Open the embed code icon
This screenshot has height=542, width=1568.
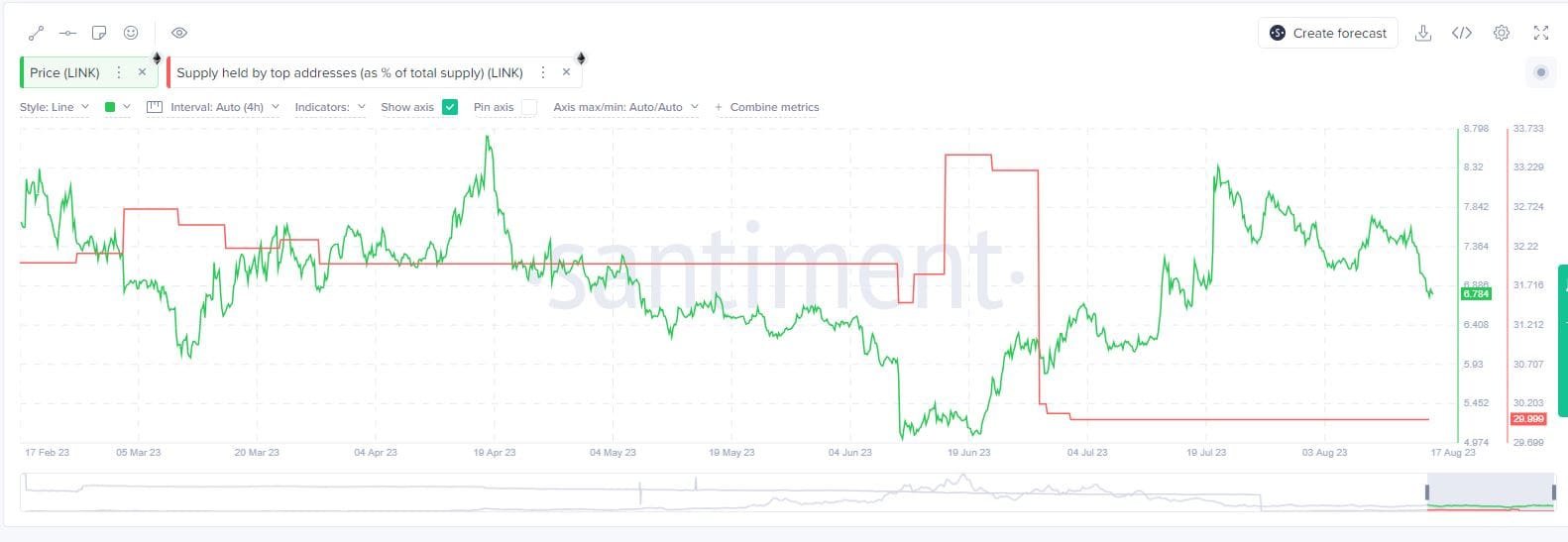pos(1461,33)
